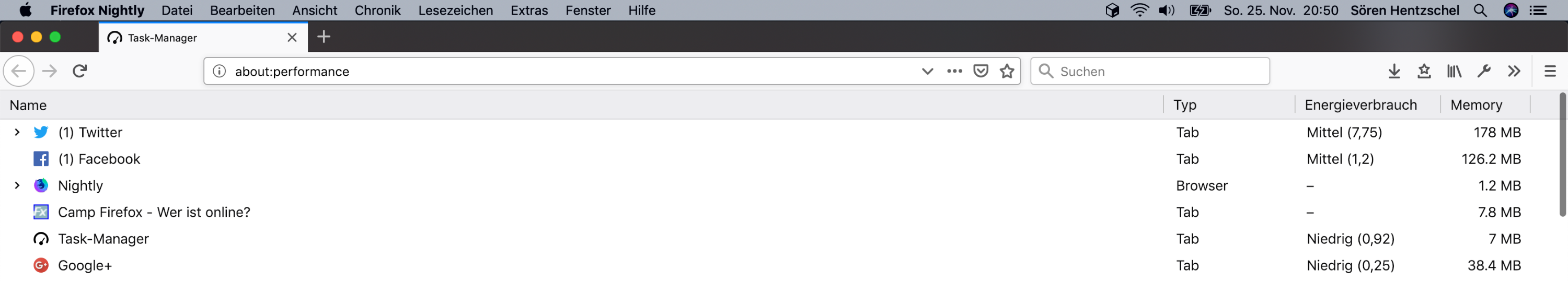Open the address bar history dropdown
The height and width of the screenshot is (281, 1568).
pyautogui.click(x=927, y=71)
